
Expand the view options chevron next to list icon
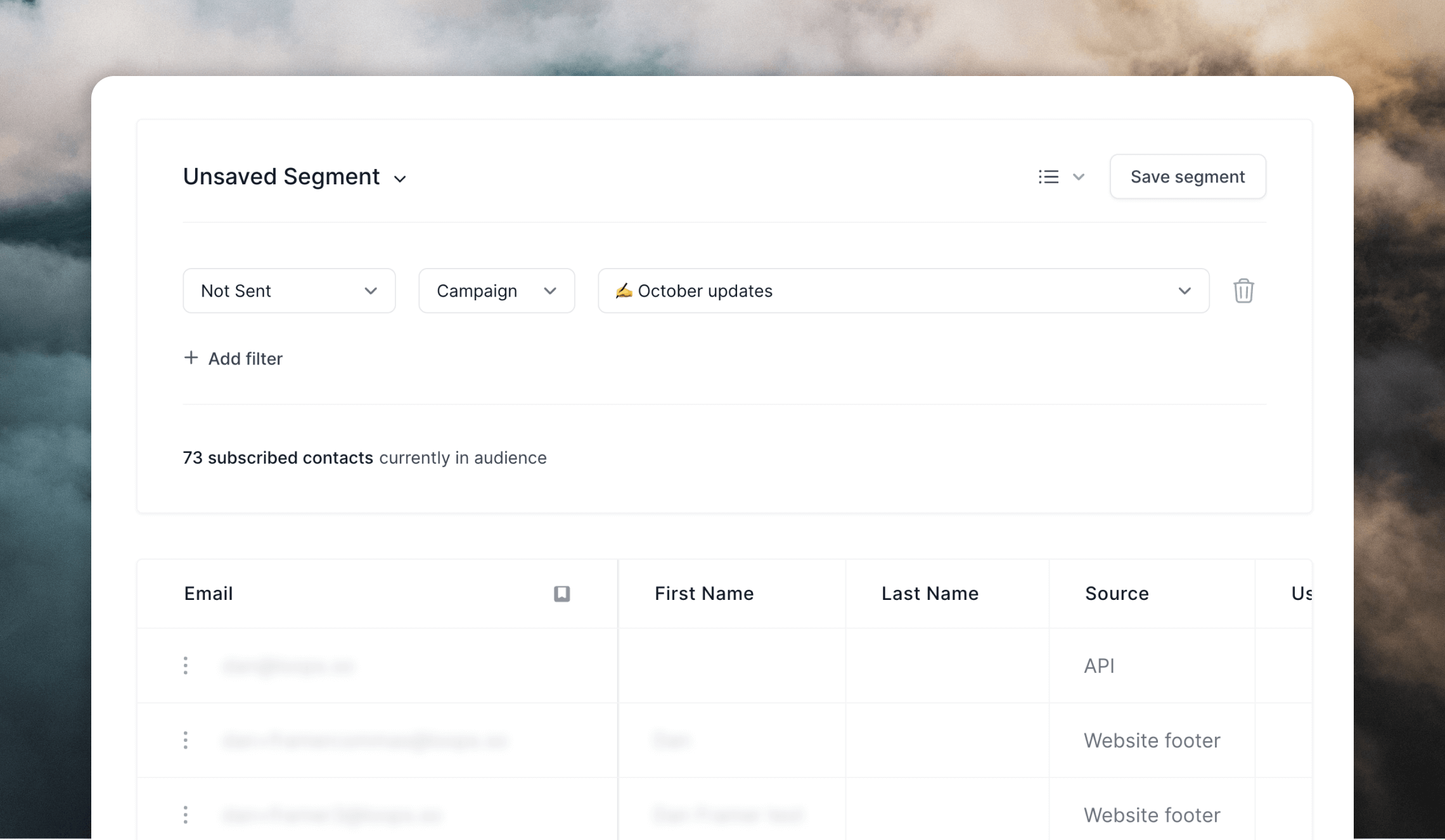(x=1079, y=177)
